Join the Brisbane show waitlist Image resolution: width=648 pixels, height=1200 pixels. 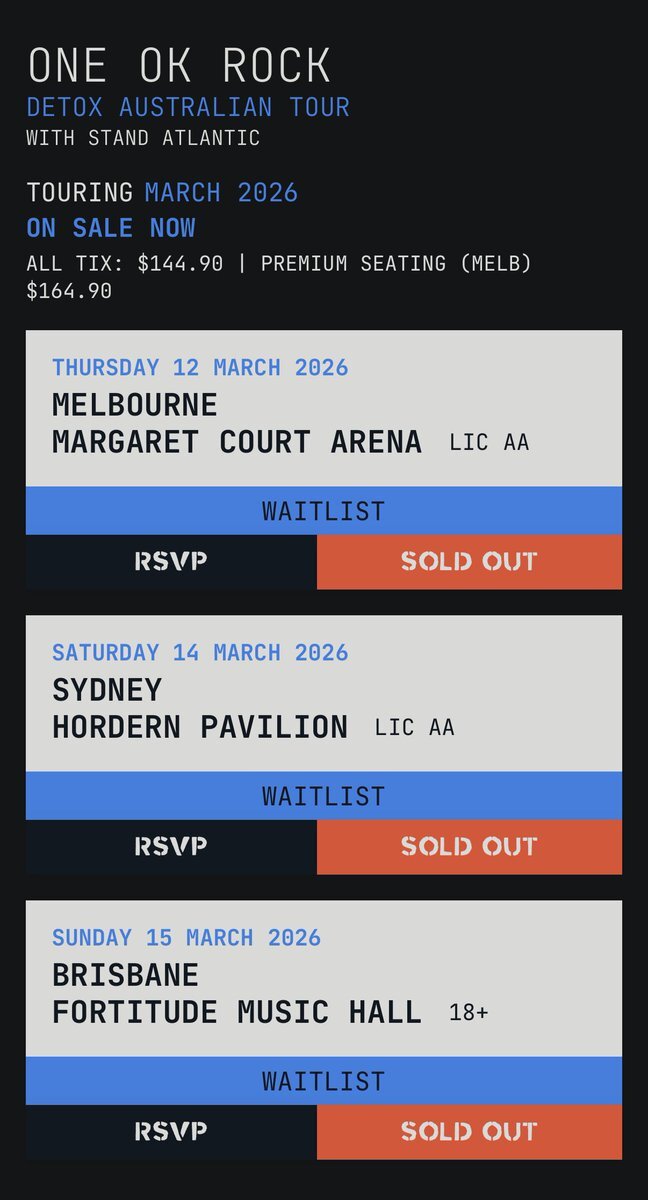pyautogui.click(x=323, y=1081)
